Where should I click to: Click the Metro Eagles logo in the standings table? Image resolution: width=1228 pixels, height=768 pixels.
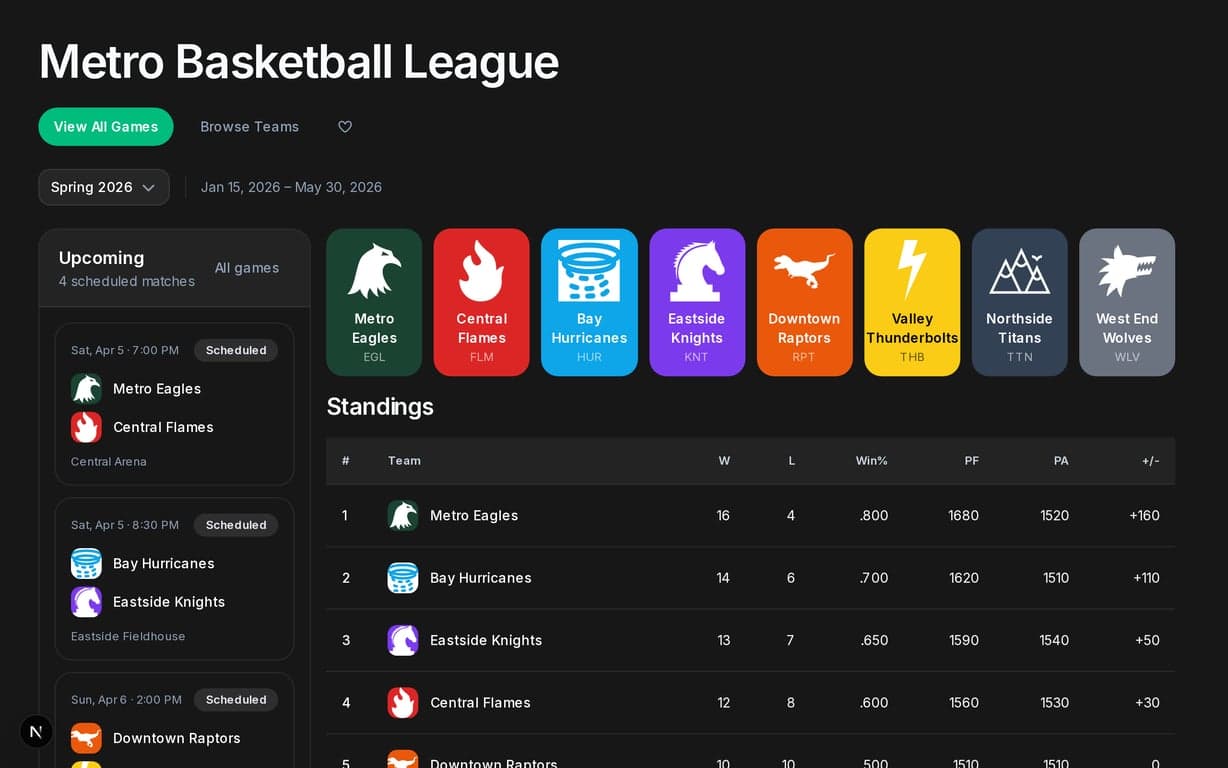[x=403, y=515]
